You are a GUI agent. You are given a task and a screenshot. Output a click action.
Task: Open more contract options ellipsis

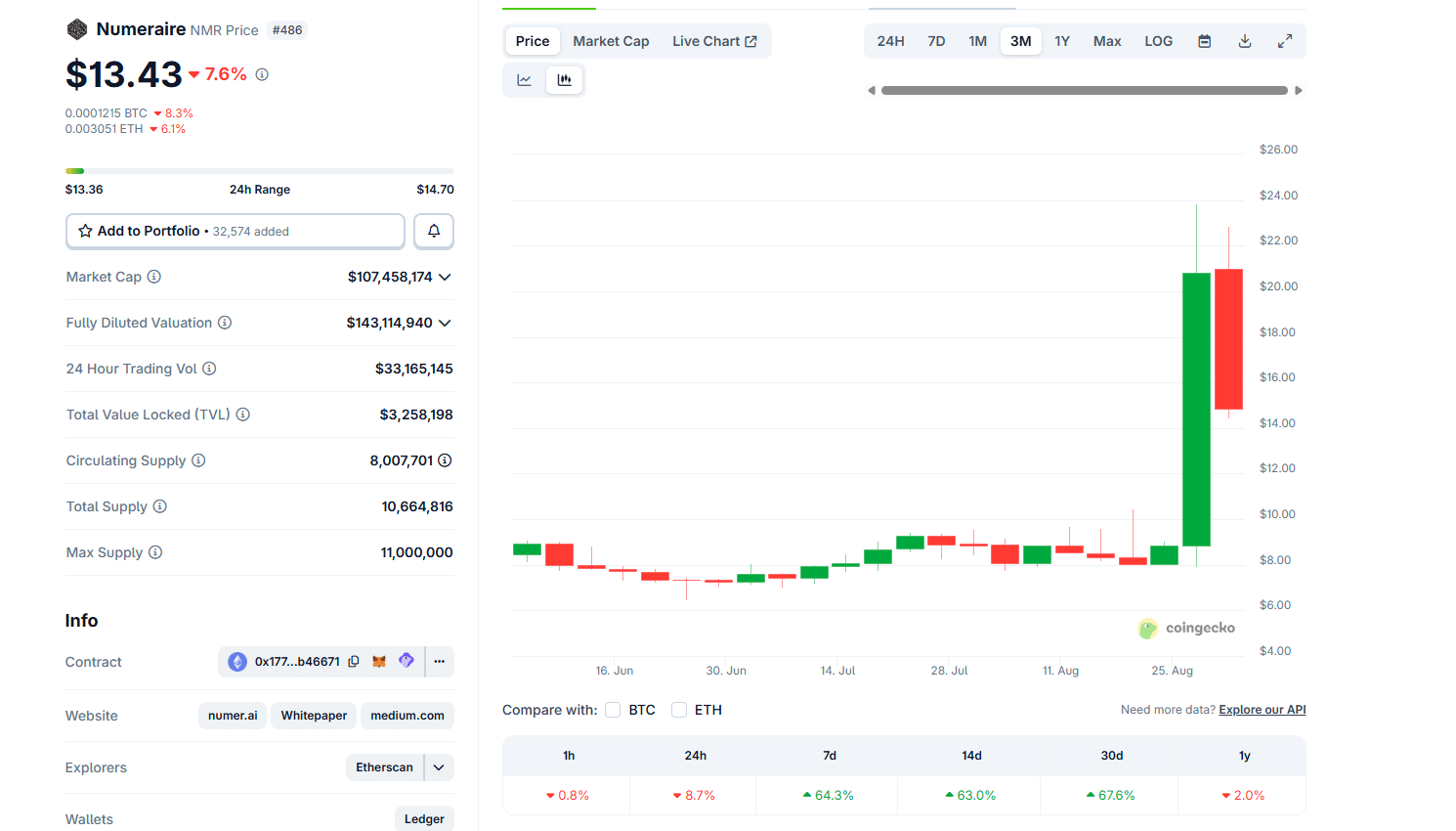(x=440, y=662)
